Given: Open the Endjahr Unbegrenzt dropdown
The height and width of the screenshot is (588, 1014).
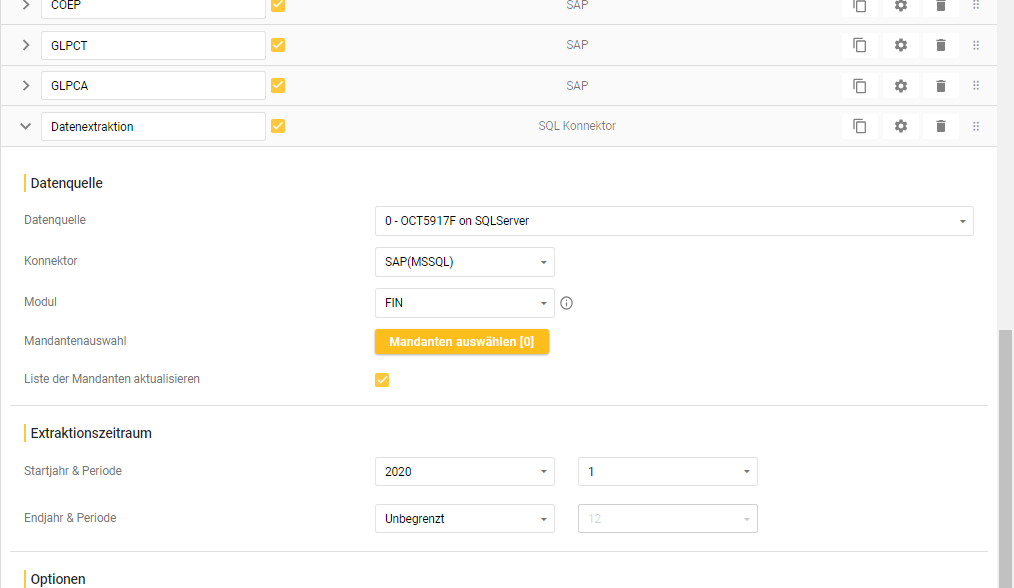Looking at the screenshot, I should [x=464, y=519].
